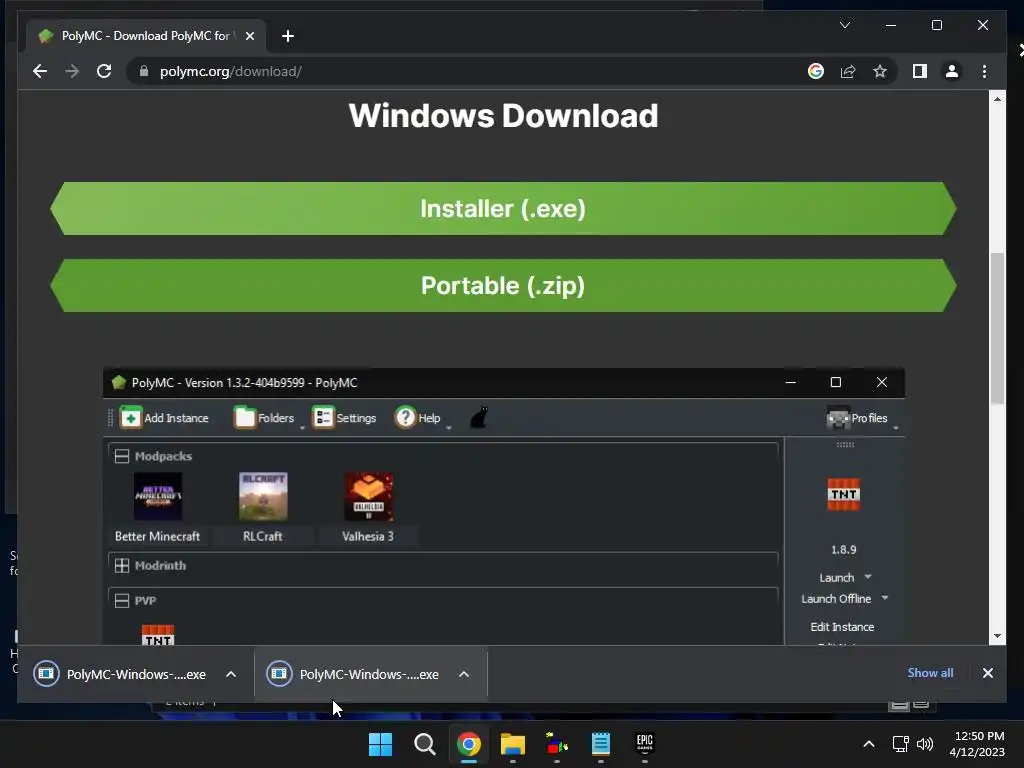
Task: Open the Google icon in address bar
Action: [816, 71]
